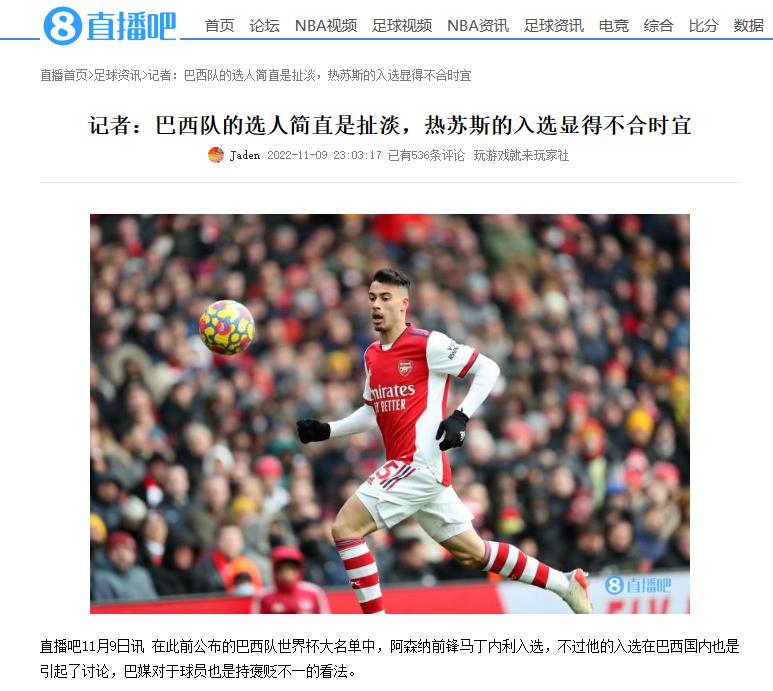Go to 足球视频 section
The height and width of the screenshot is (691, 773).
[x=402, y=26]
